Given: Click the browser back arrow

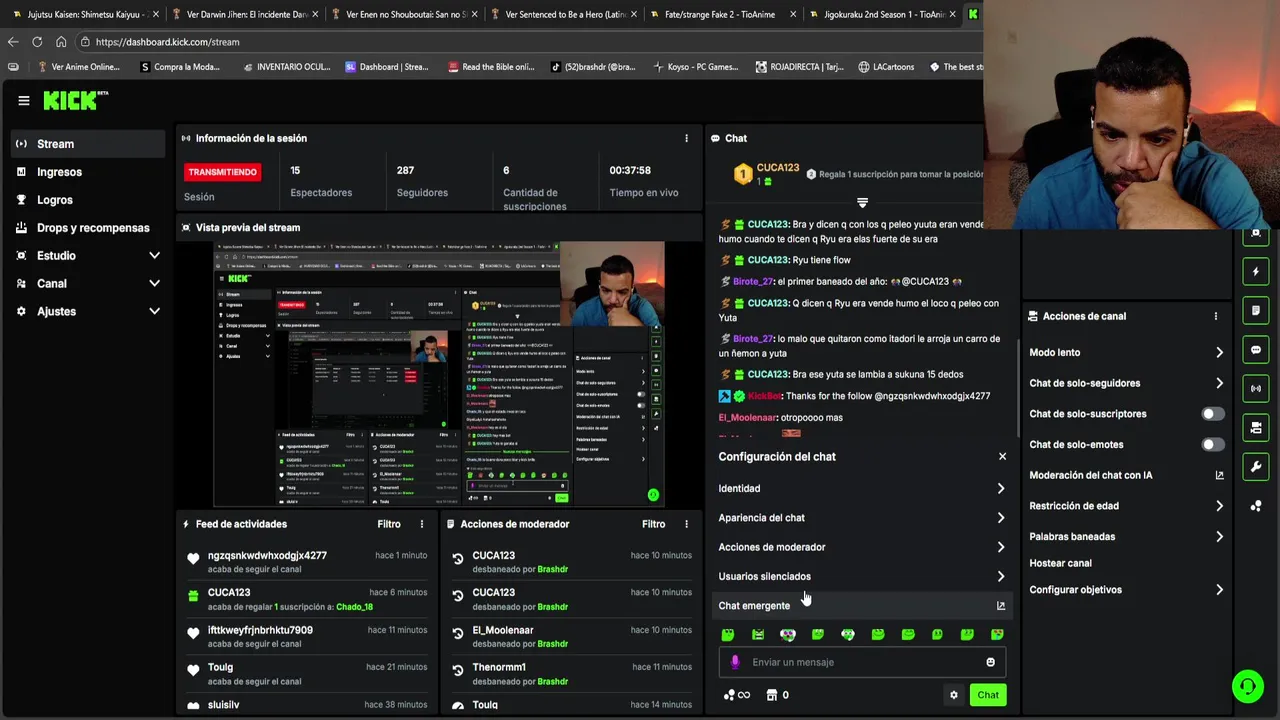Looking at the screenshot, I should click(x=13, y=42).
